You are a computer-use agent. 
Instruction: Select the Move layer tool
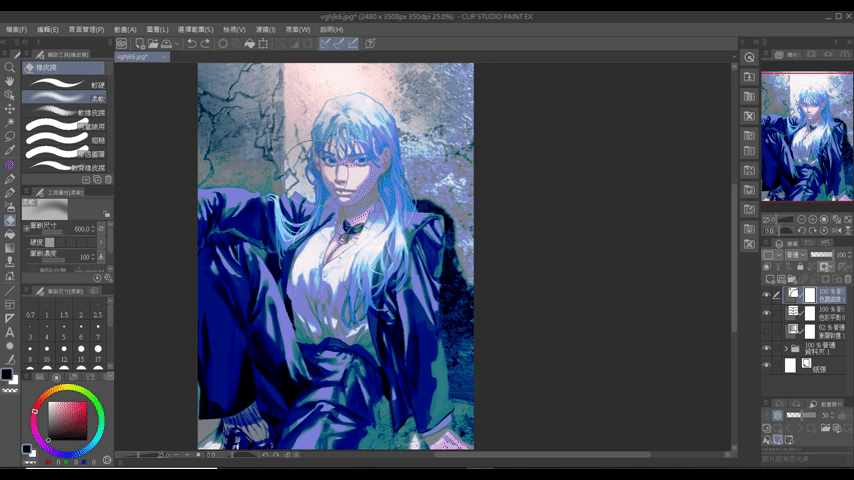tap(9, 109)
